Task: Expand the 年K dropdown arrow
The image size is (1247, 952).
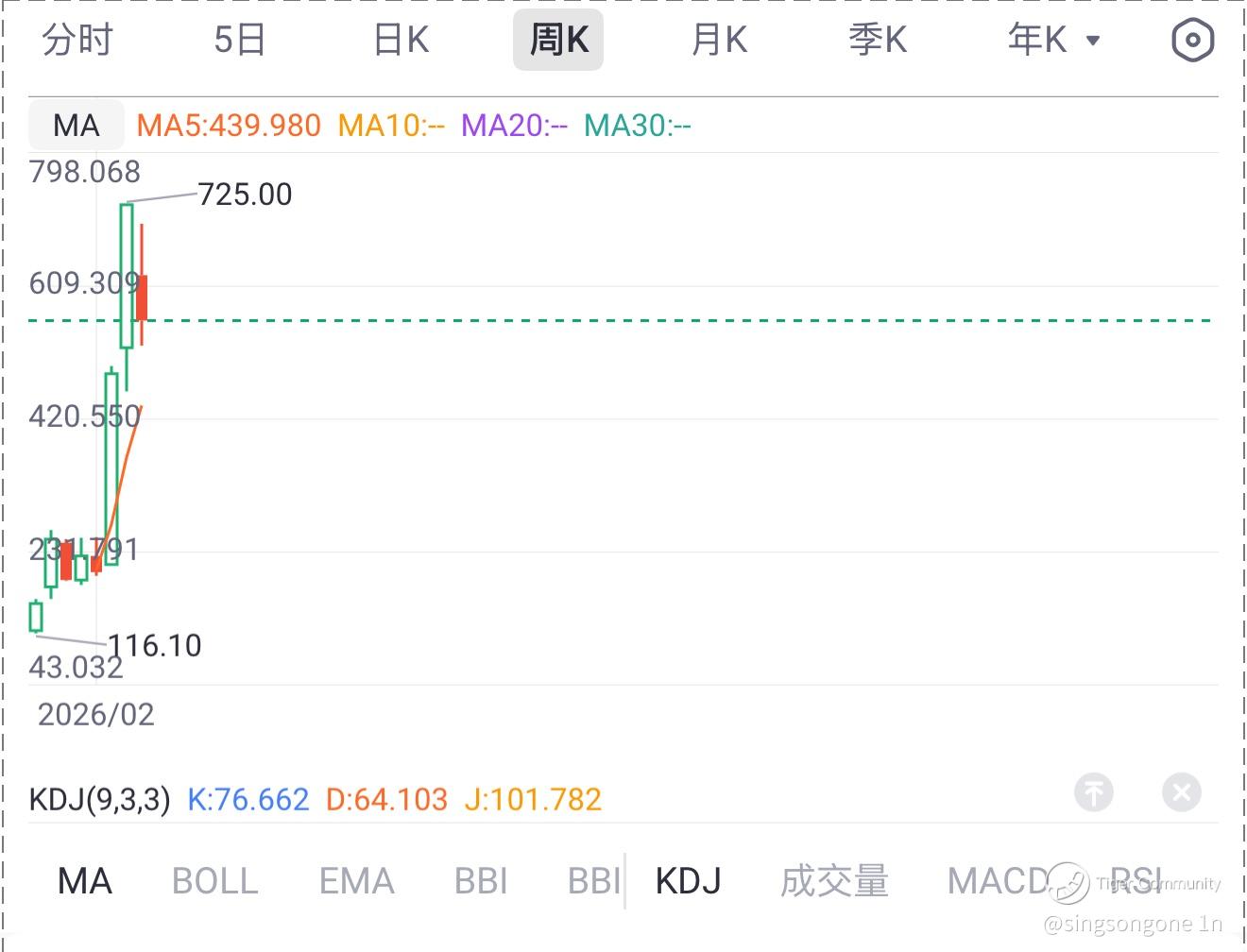Action: click(x=1093, y=41)
